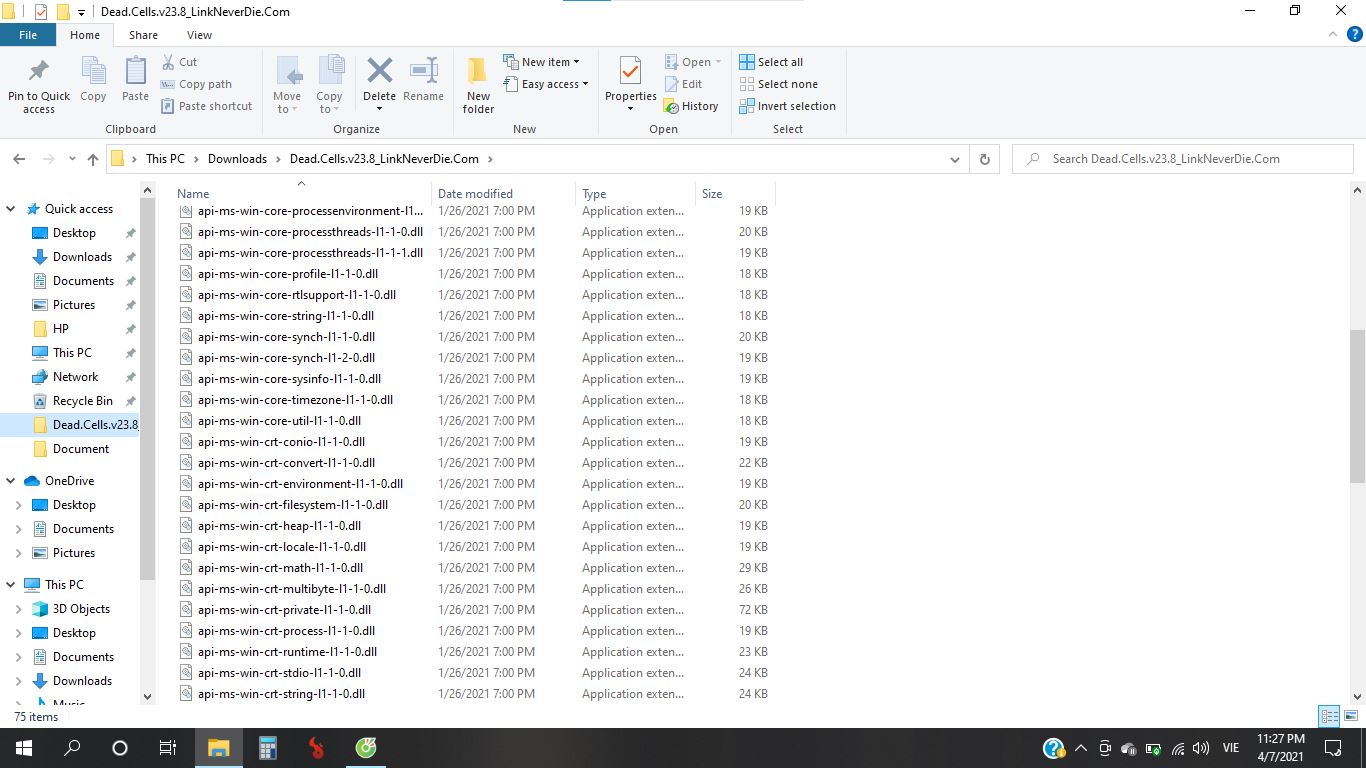
Task: Open Calculator from taskbar
Action: point(267,748)
